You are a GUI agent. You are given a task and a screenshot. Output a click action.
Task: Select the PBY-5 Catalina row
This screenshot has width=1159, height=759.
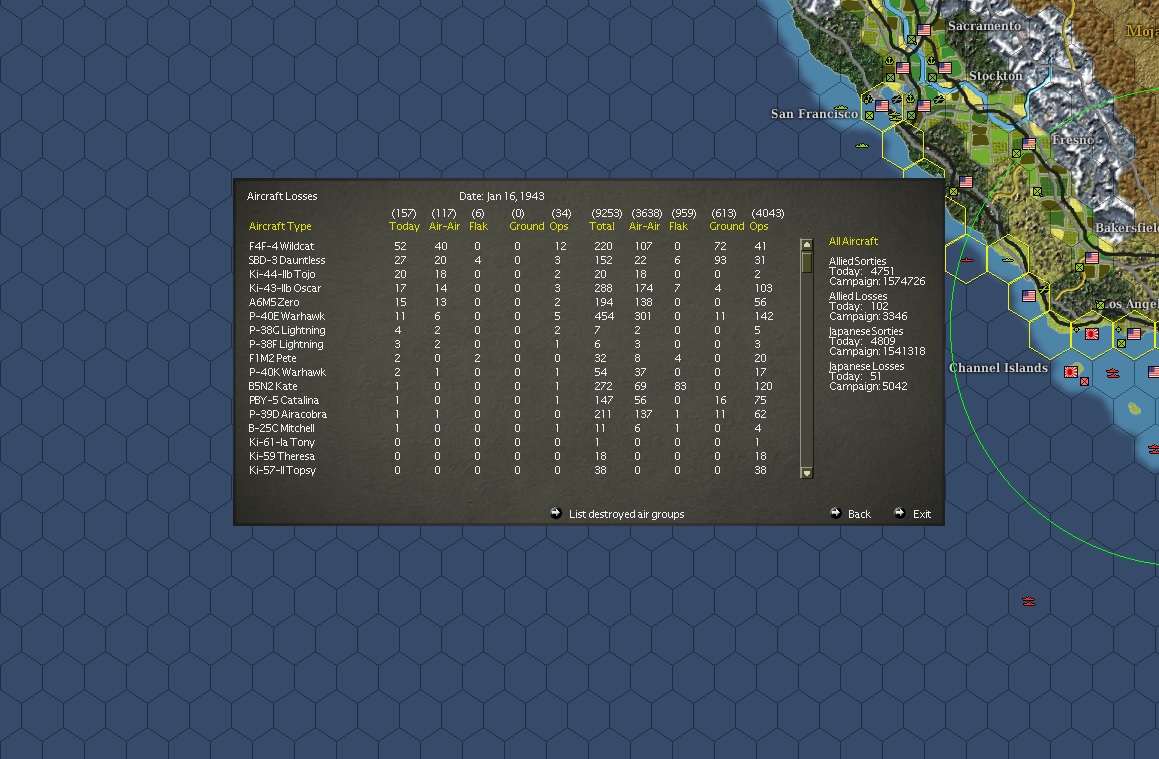coord(510,401)
